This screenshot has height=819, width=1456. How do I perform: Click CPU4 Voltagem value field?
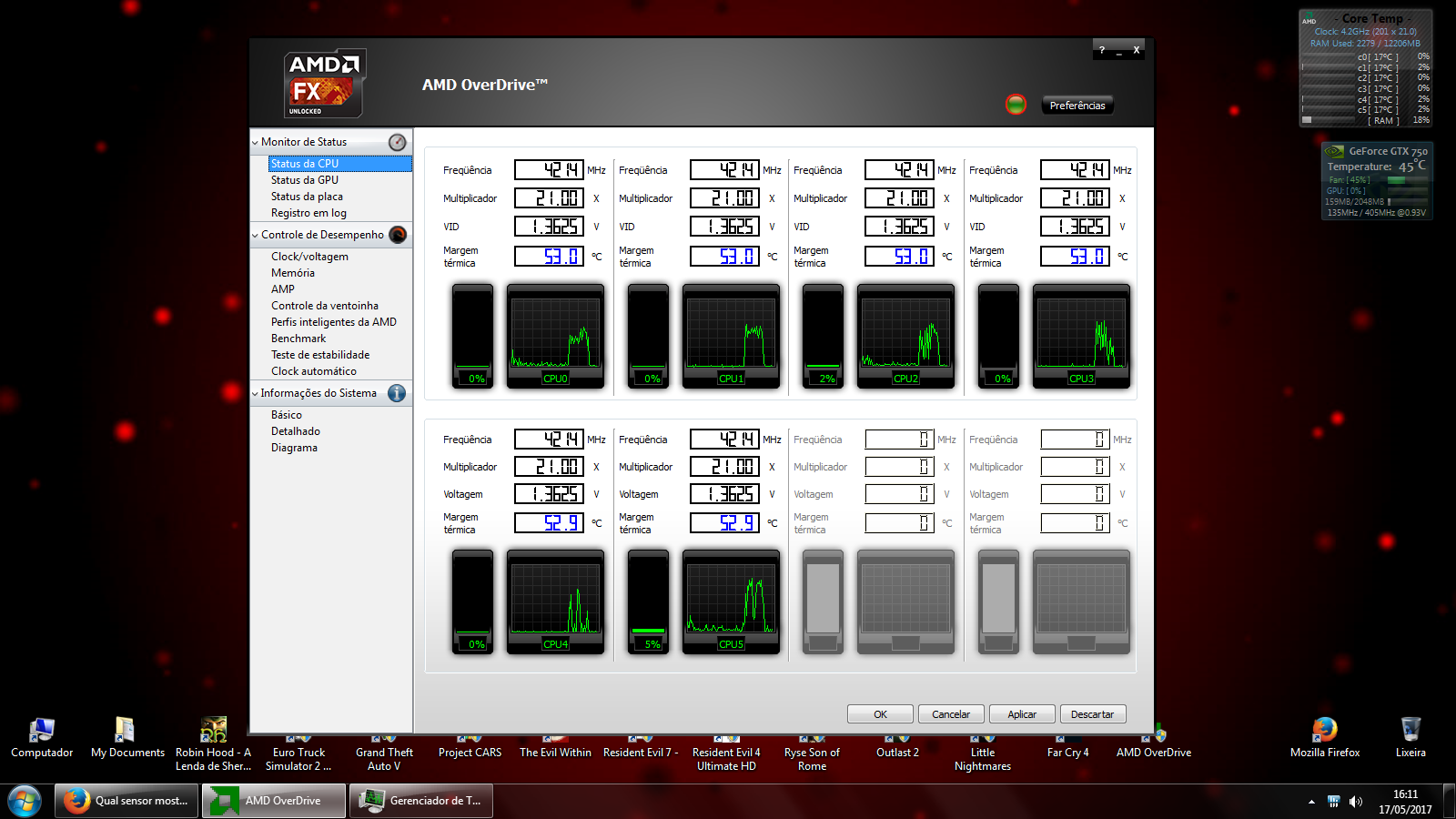pyautogui.click(x=549, y=493)
